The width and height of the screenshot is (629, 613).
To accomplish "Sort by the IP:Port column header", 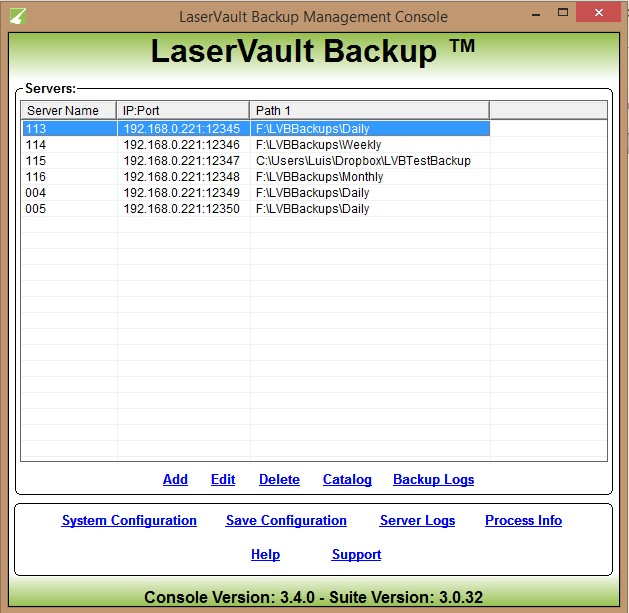I will point(183,110).
